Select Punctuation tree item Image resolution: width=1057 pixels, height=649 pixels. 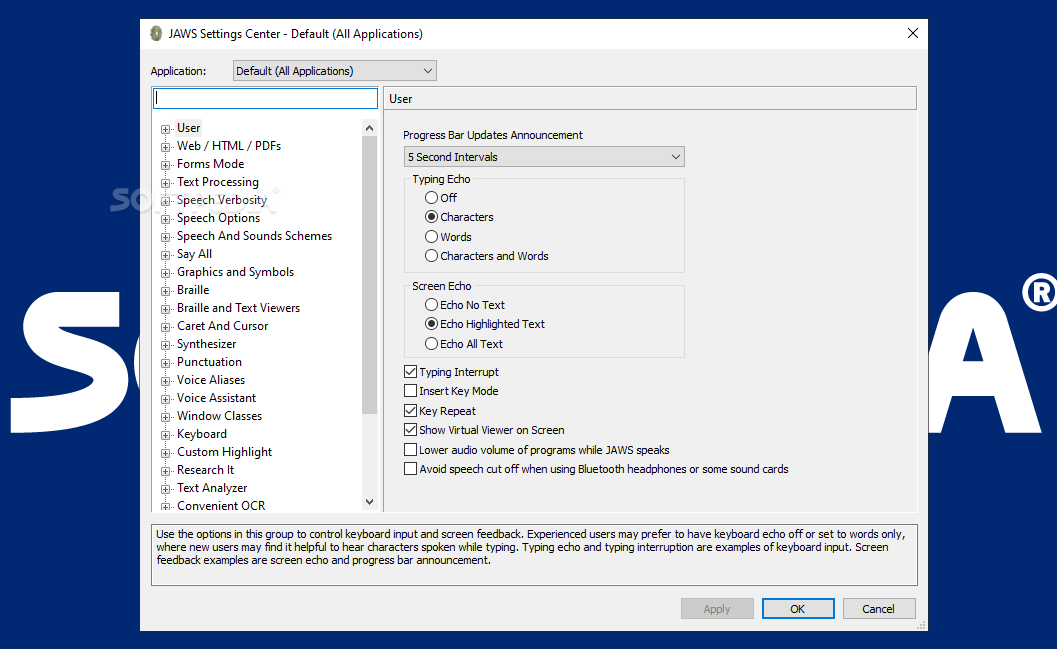click(209, 362)
